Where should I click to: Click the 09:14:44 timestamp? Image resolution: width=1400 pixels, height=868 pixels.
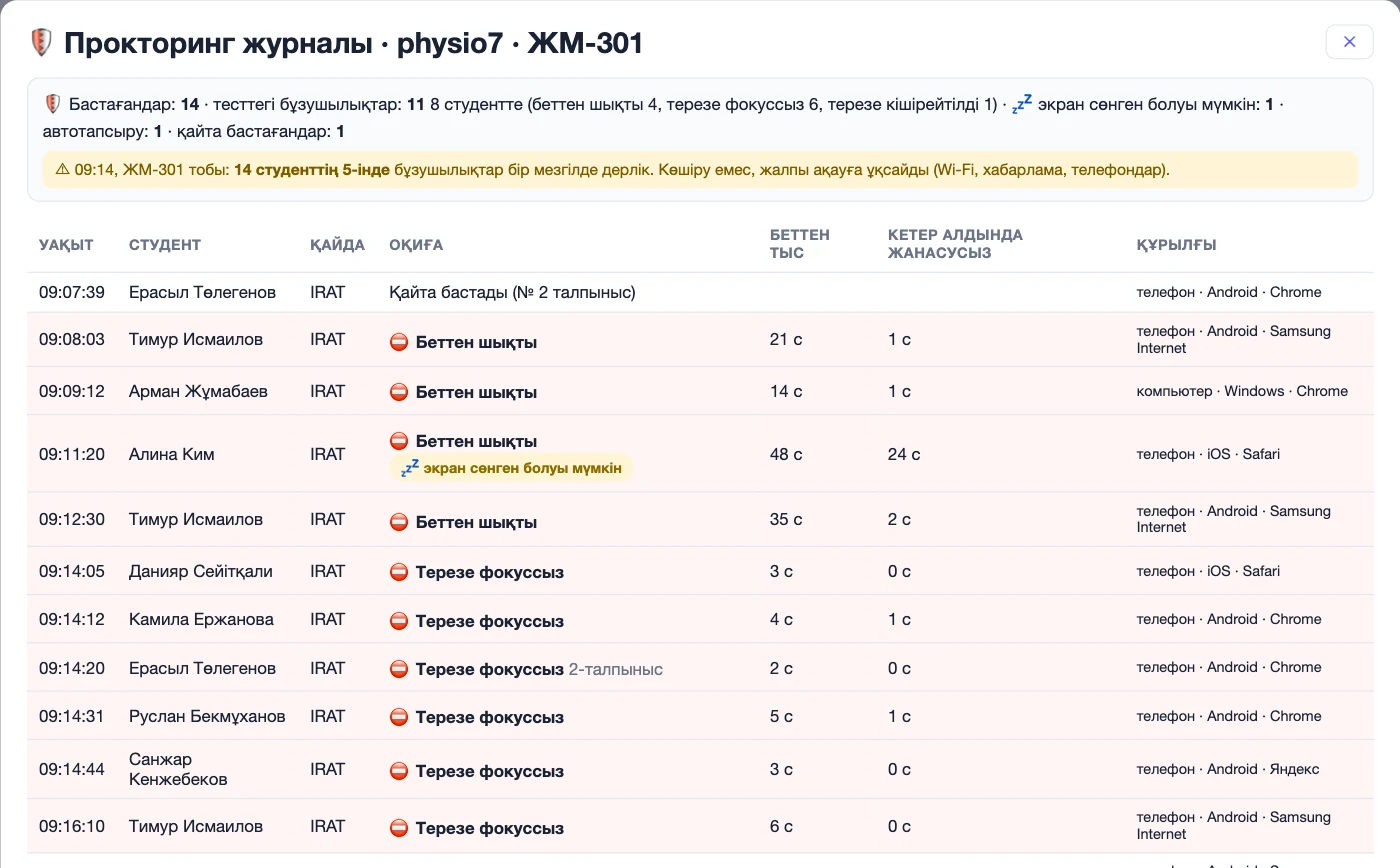(72, 769)
